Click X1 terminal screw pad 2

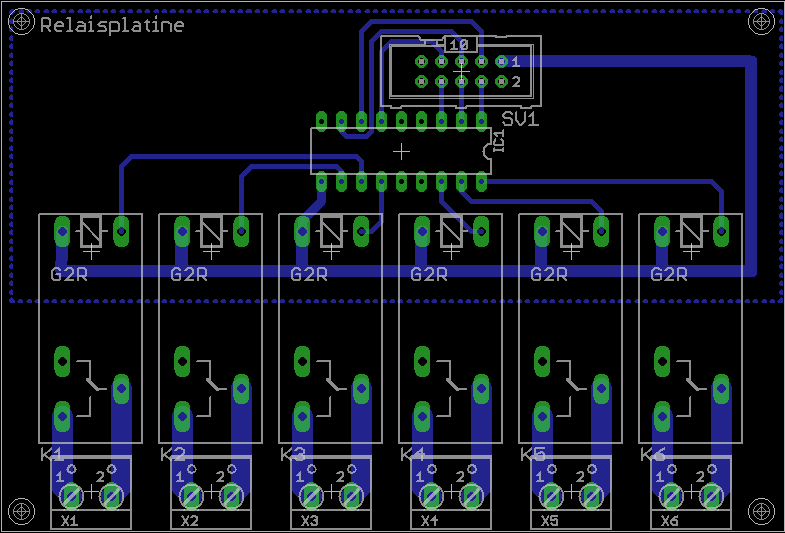111,497
